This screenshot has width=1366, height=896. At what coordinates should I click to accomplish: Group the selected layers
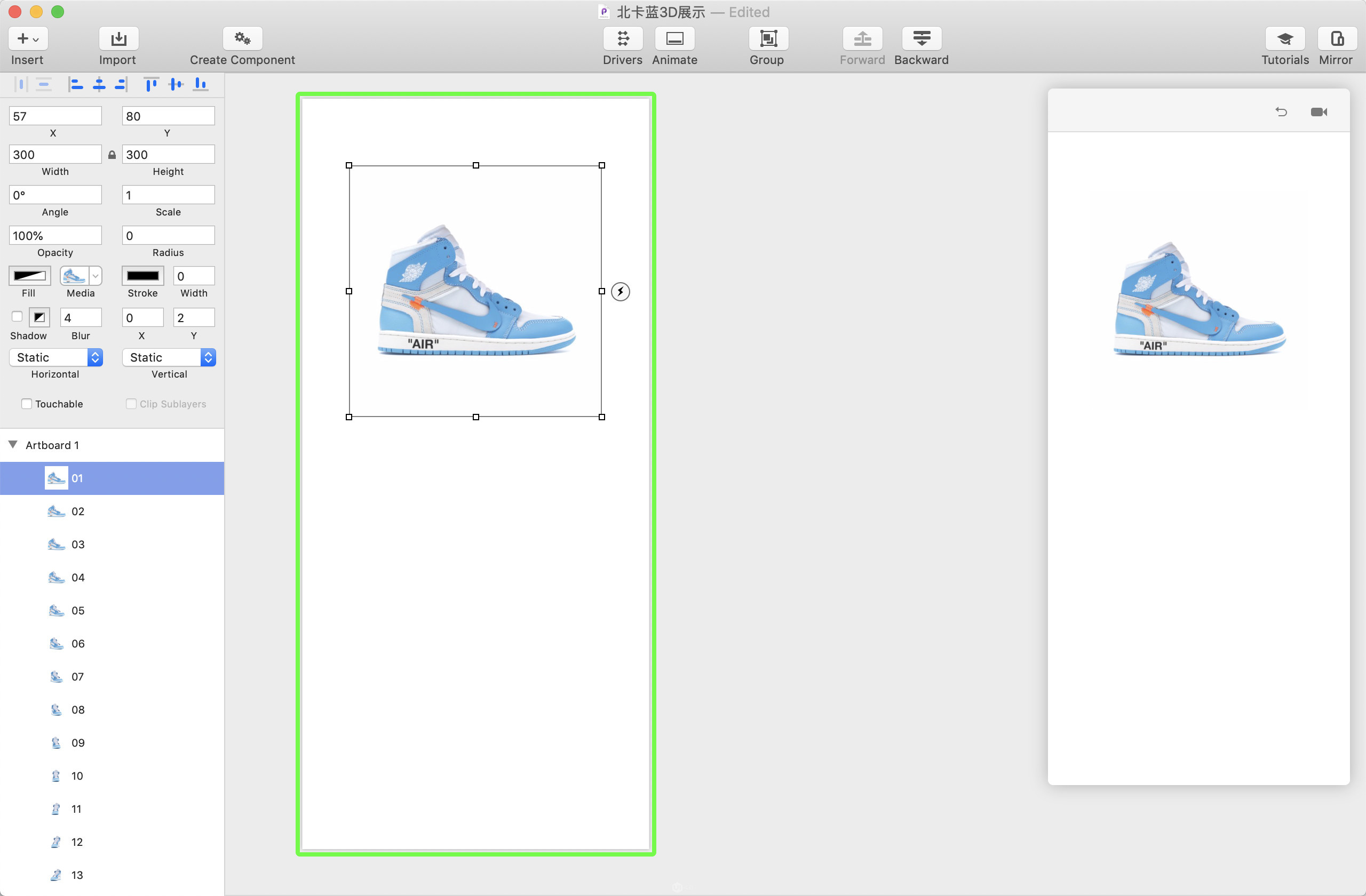pos(768,38)
